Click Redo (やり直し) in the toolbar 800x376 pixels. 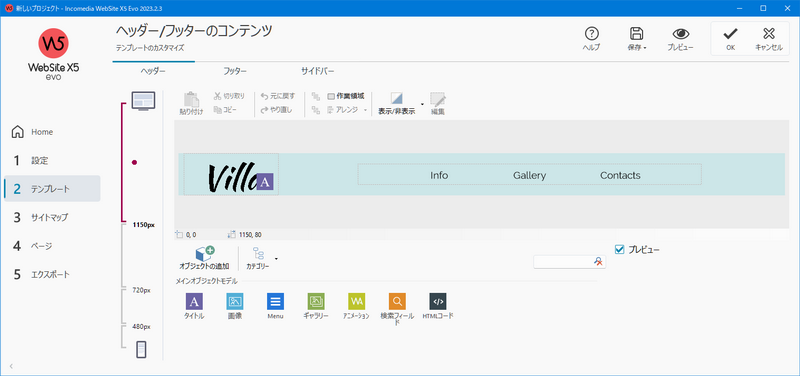[276, 110]
